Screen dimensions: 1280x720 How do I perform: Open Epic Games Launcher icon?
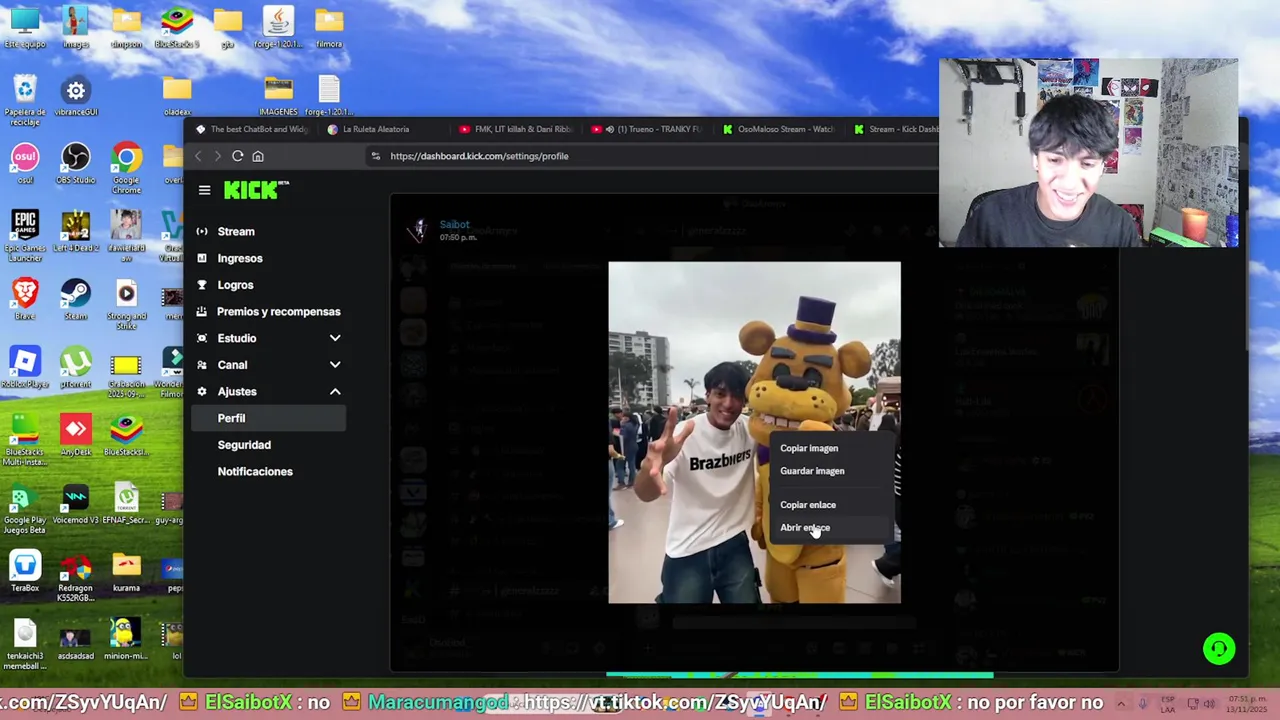(x=25, y=236)
